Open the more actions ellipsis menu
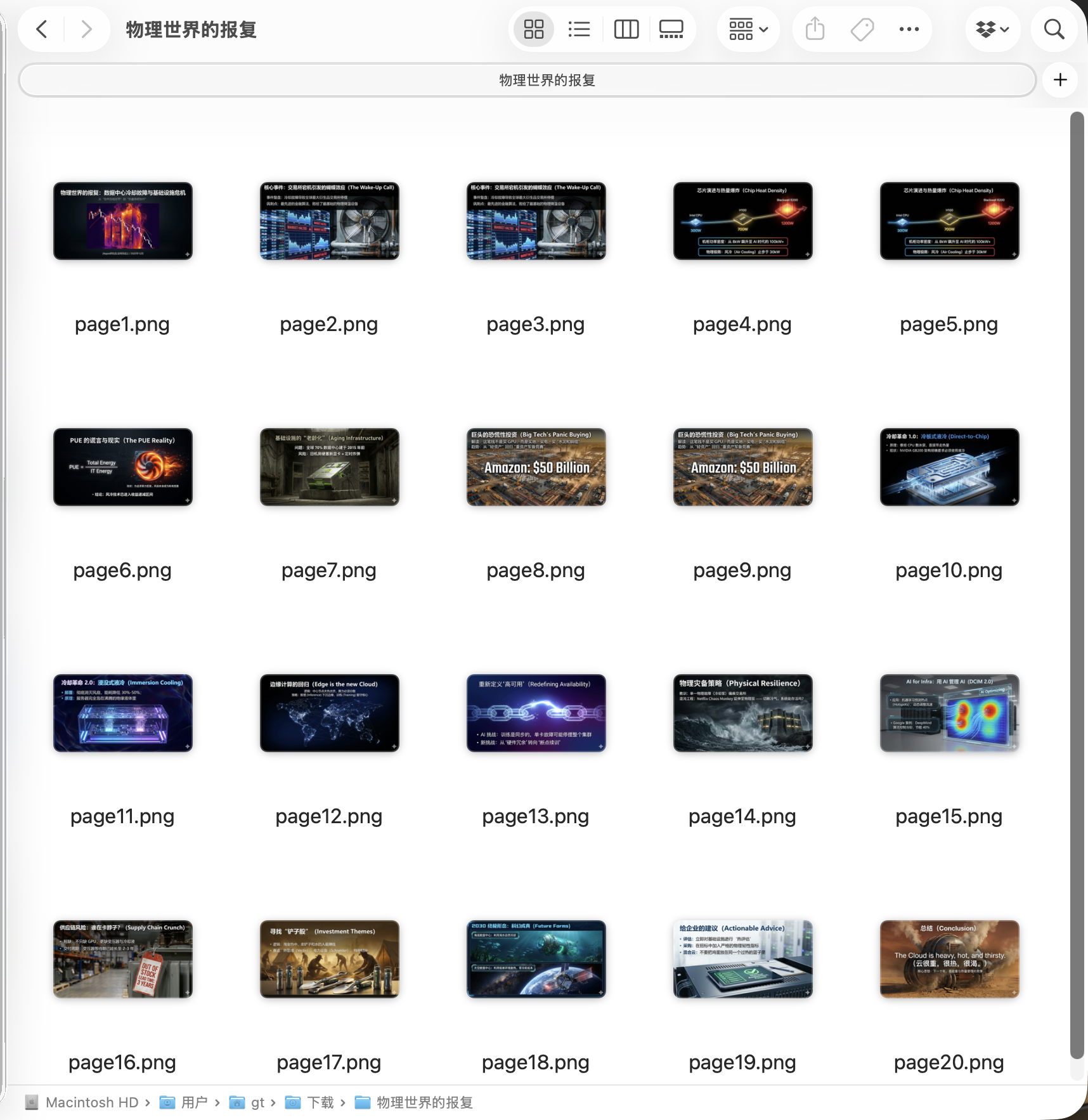1088x1120 pixels. click(x=909, y=29)
